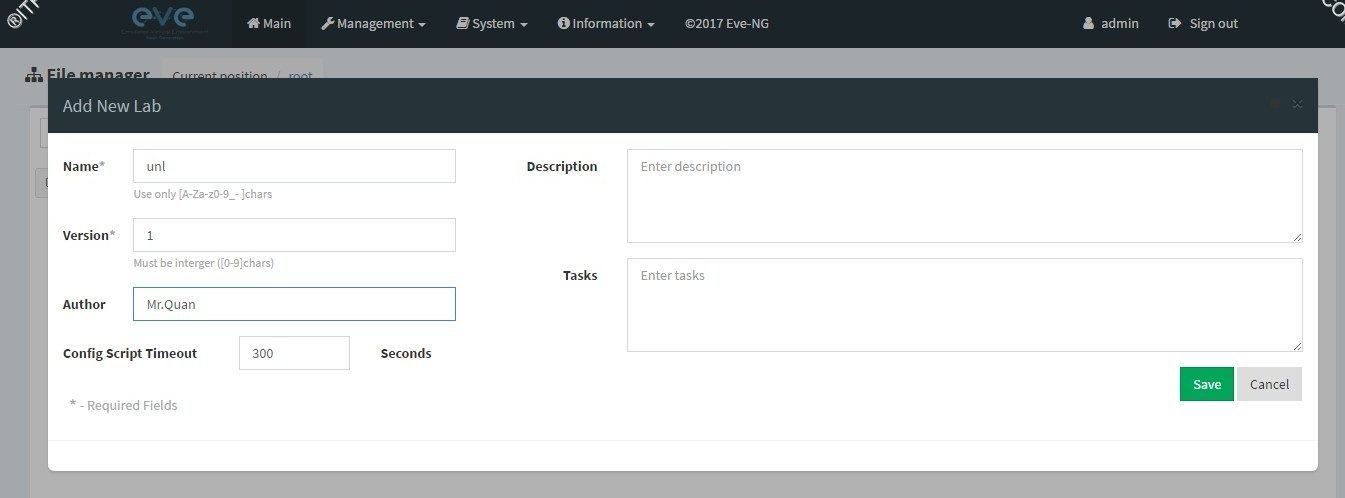Close the Add New Lab dialog
The image size is (1345, 498).
pyautogui.click(x=1297, y=104)
